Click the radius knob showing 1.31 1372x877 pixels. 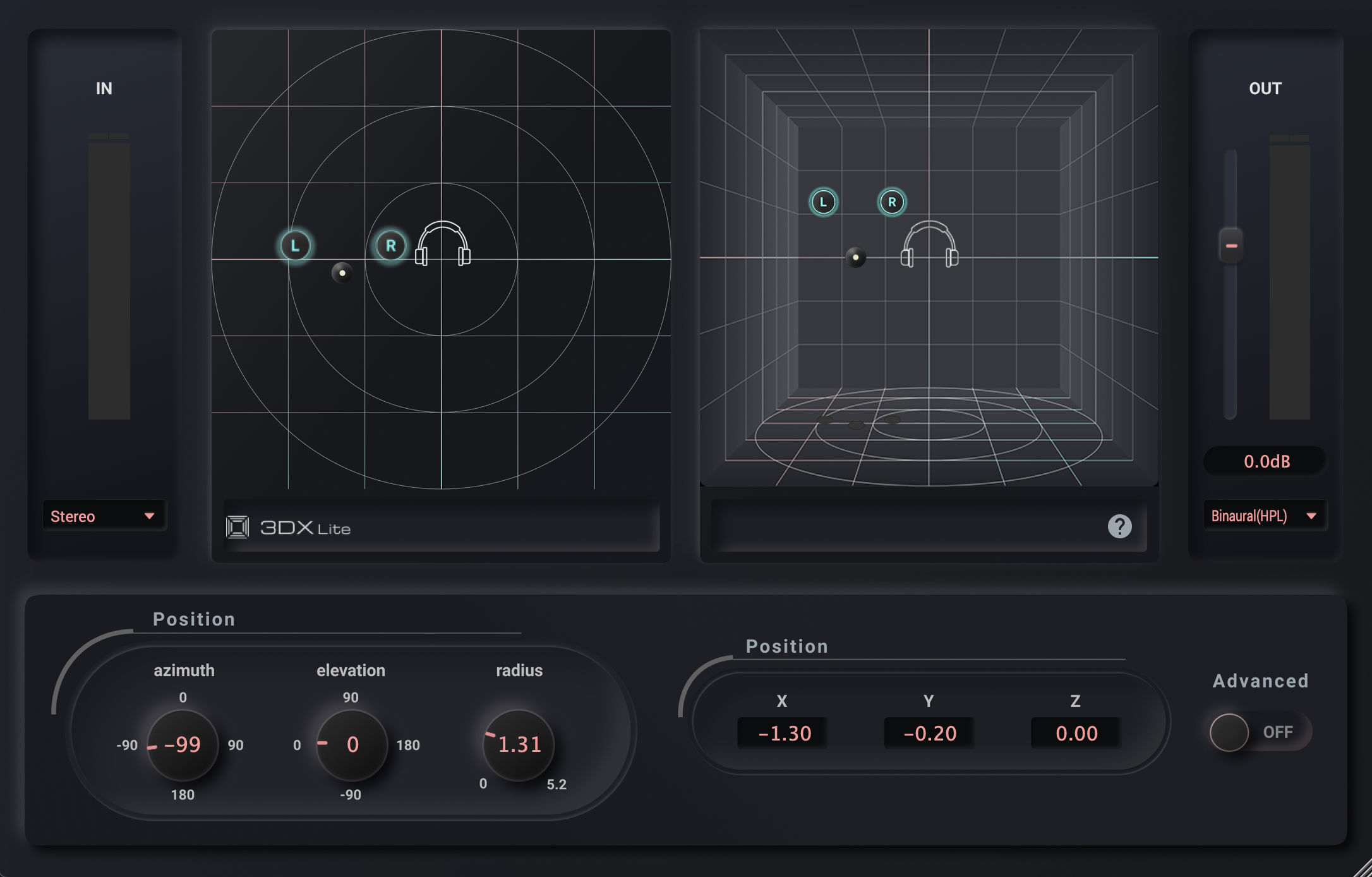pos(519,745)
